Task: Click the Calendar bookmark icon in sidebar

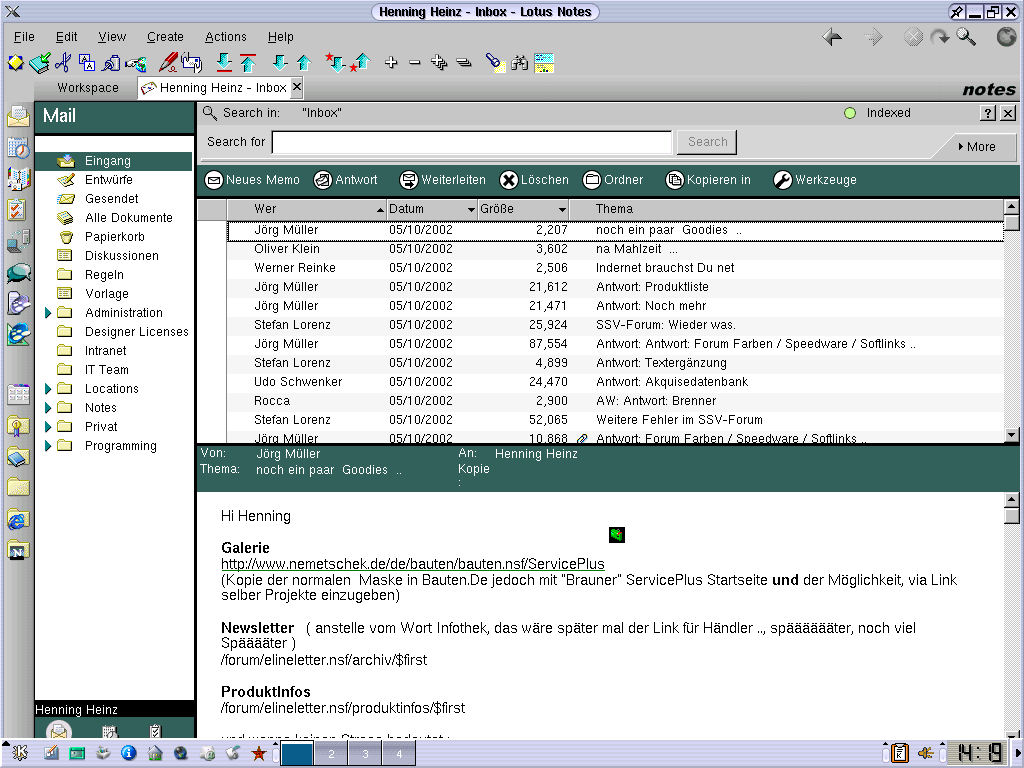Action: pos(18,148)
